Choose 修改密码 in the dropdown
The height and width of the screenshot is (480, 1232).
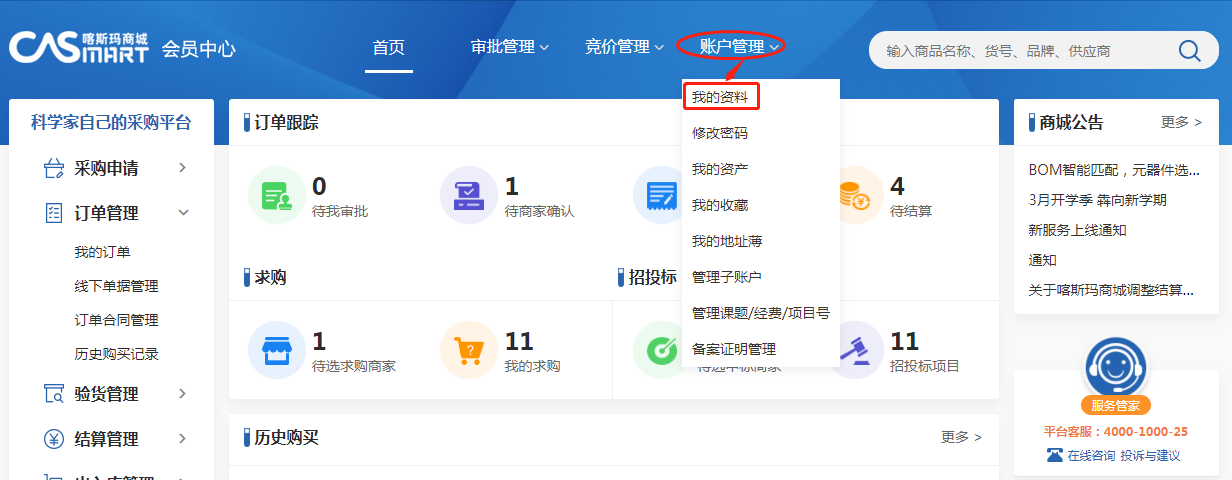720,133
